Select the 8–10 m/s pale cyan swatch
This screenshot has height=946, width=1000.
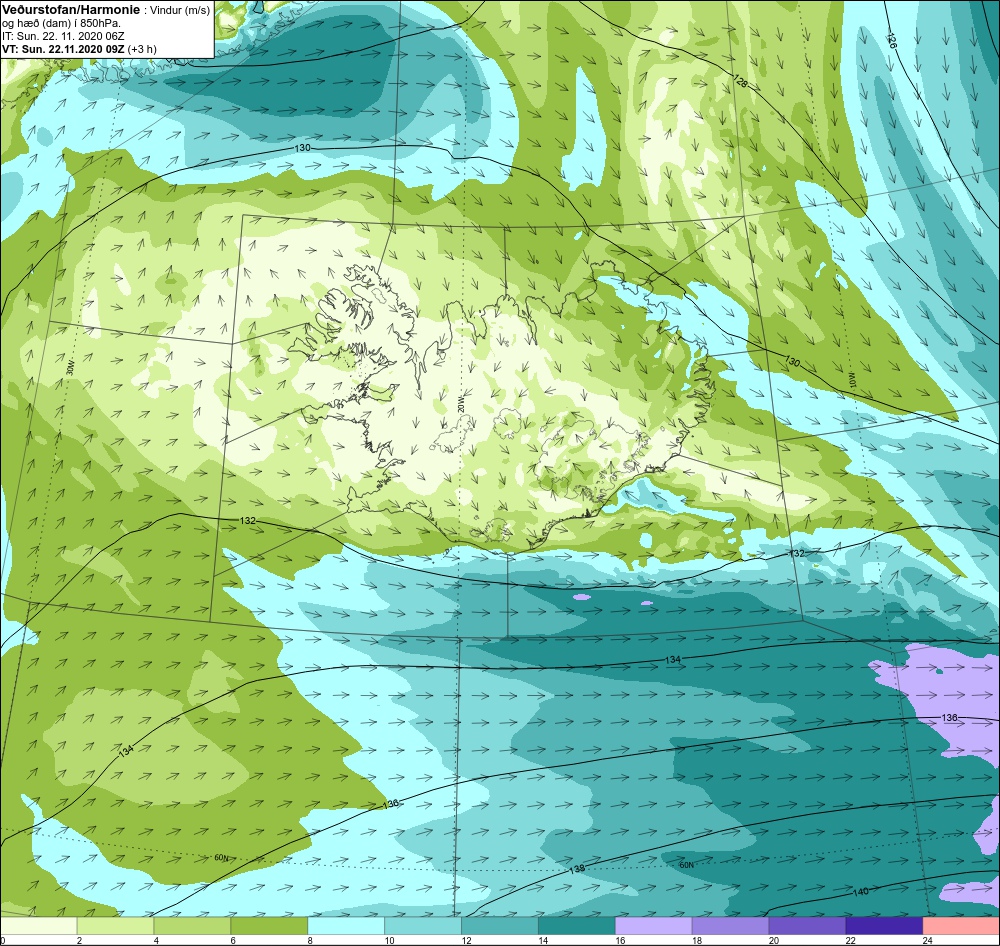tap(346, 925)
